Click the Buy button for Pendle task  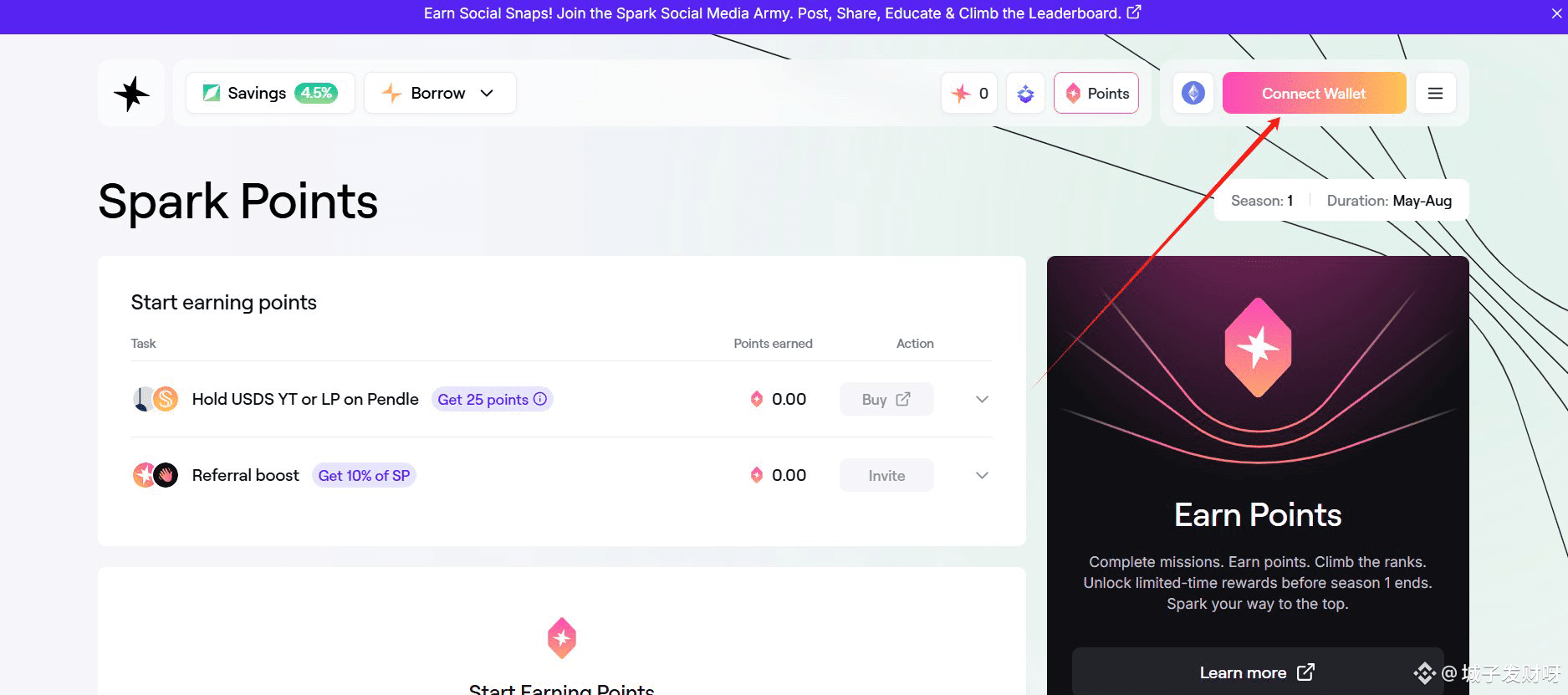point(886,399)
